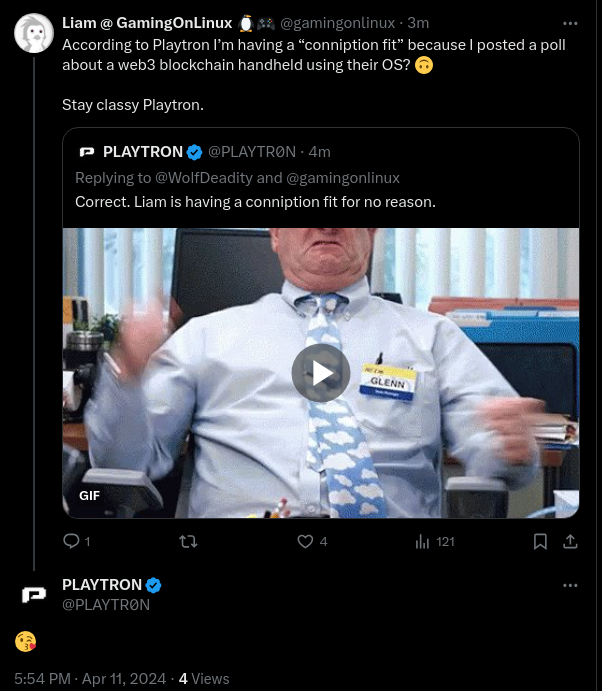Click the Liam @ GamingOnLinux display name
Screen dimensions: 602x691
point(147,23)
